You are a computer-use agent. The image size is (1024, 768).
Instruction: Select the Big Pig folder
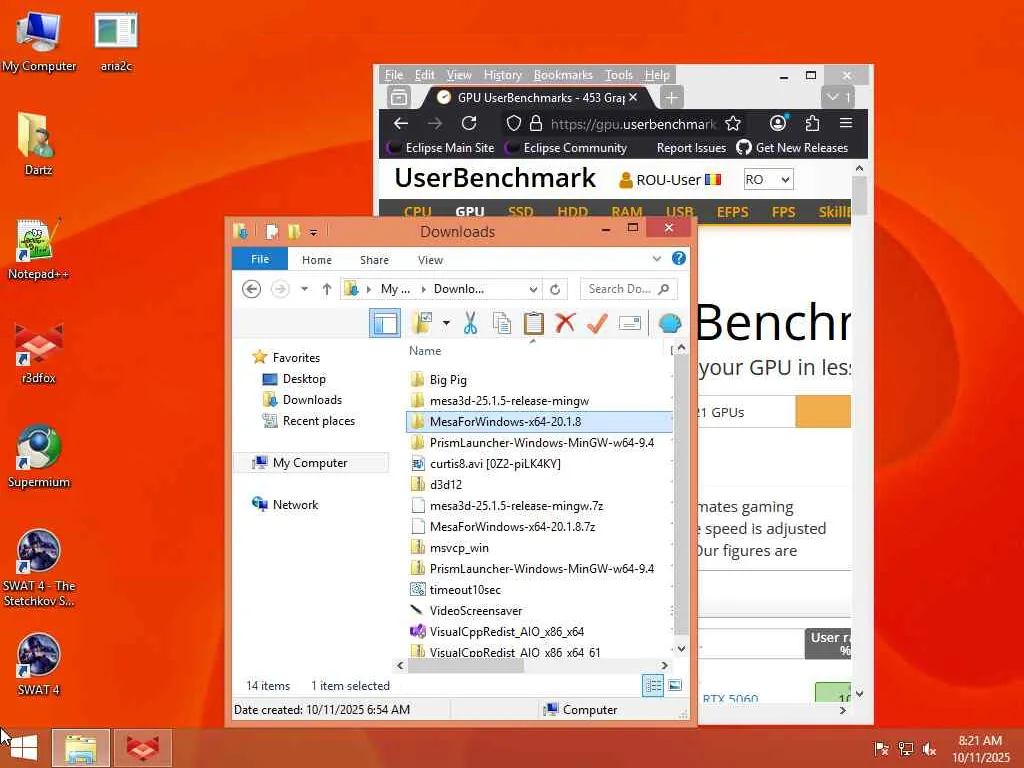click(x=448, y=379)
